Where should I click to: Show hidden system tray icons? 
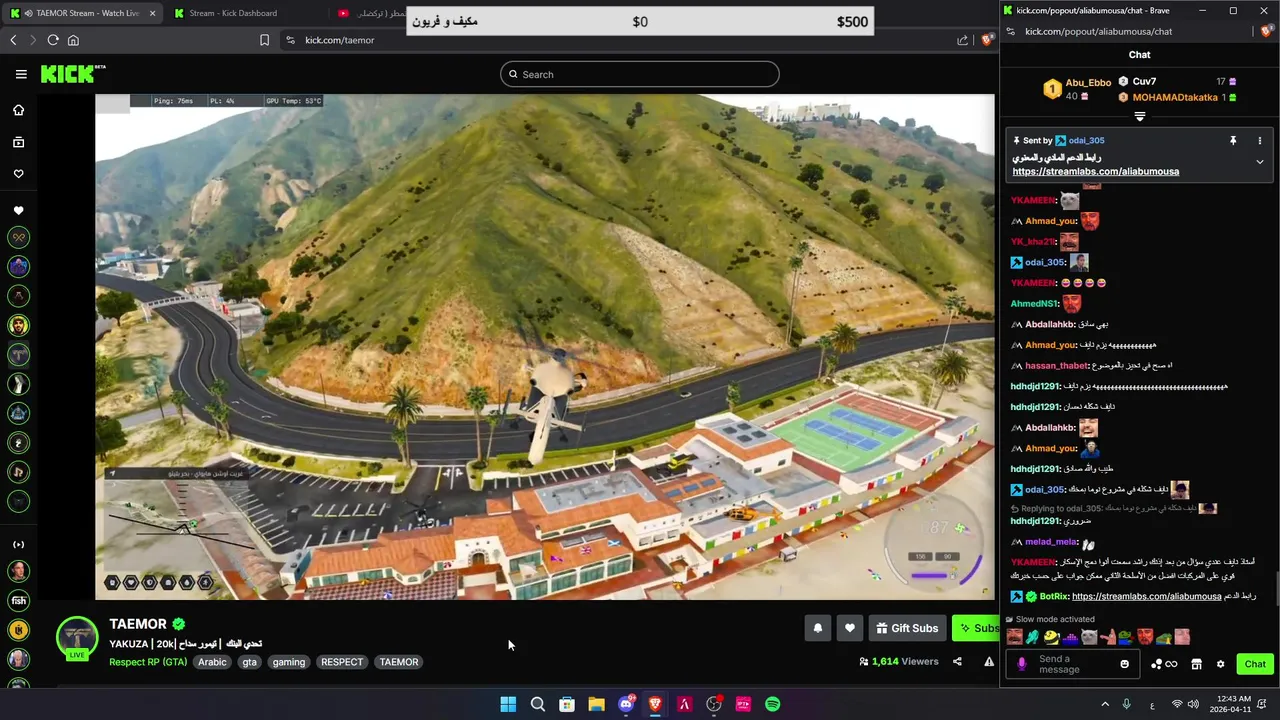pyautogui.click(x=1105, y=704)
